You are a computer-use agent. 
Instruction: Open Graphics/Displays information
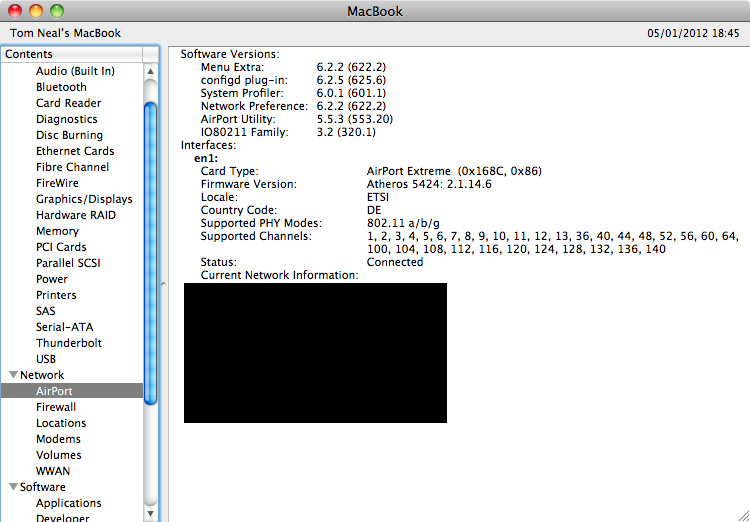[x=84, y=199]
